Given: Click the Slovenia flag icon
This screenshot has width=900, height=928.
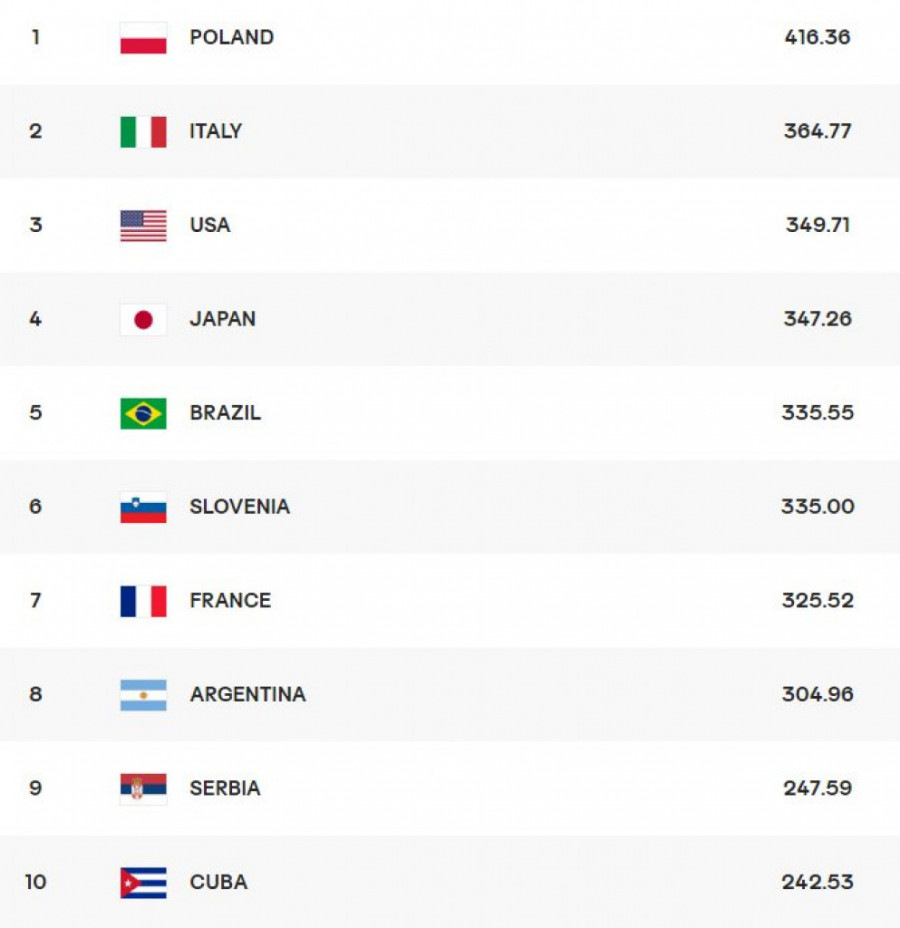Looking at the screenshot, I should click(143, 507).
